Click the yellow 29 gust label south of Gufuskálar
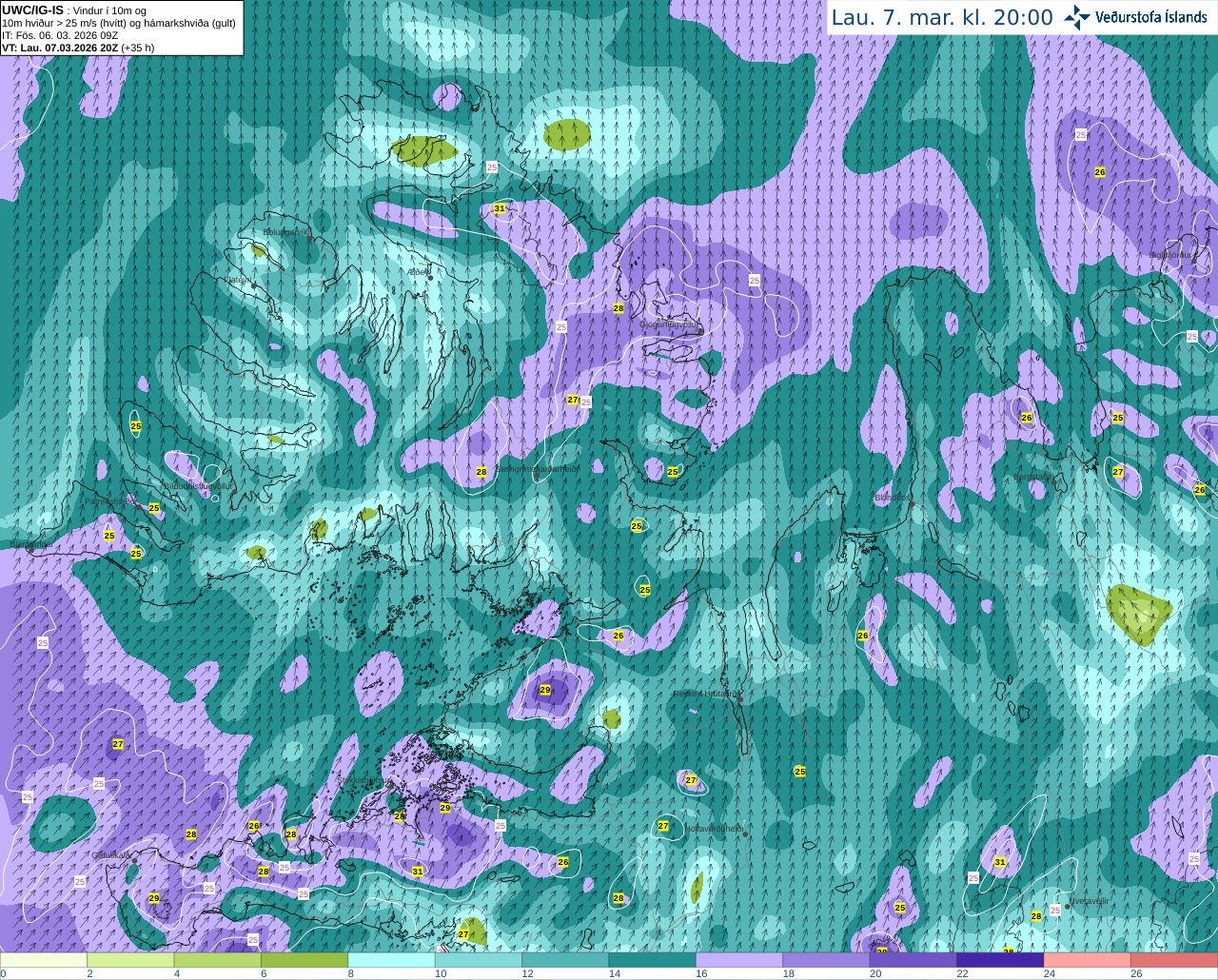Image resolution: width=1218 pixels, height=980 pixels. pos(154,898)
